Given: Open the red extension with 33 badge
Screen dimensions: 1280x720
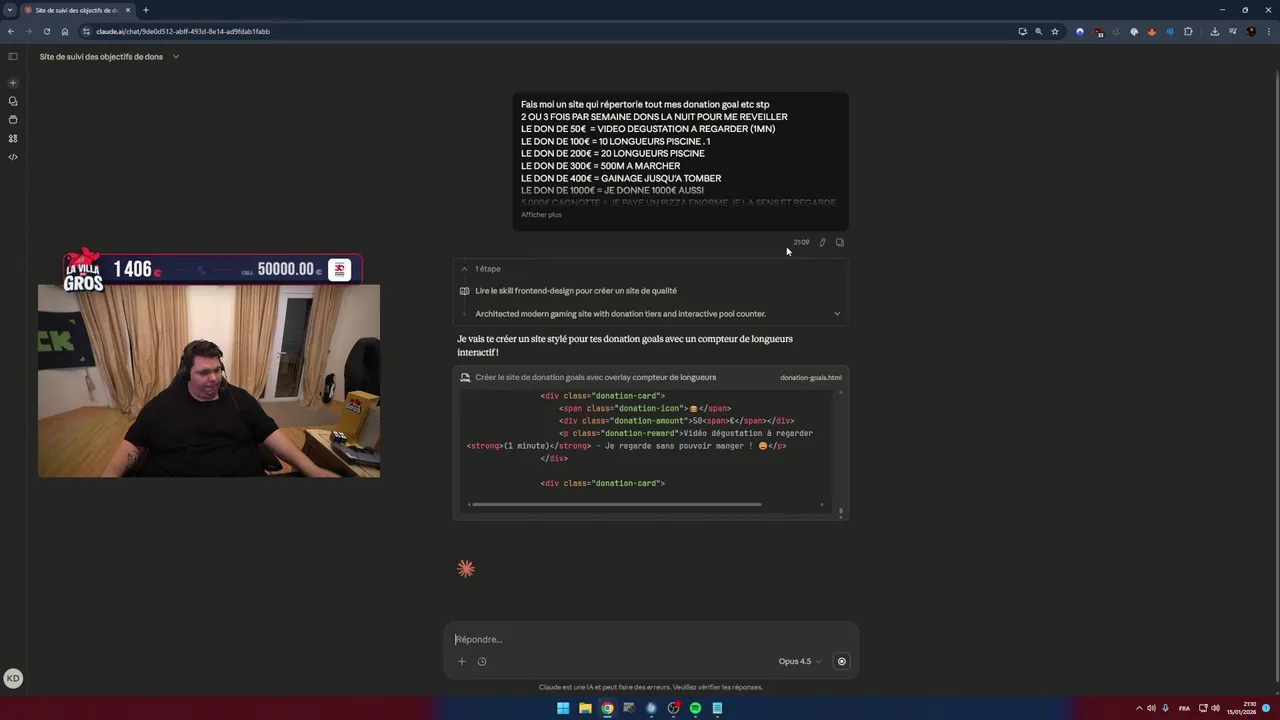Looking at the screenshot, I should point(1098,31).
